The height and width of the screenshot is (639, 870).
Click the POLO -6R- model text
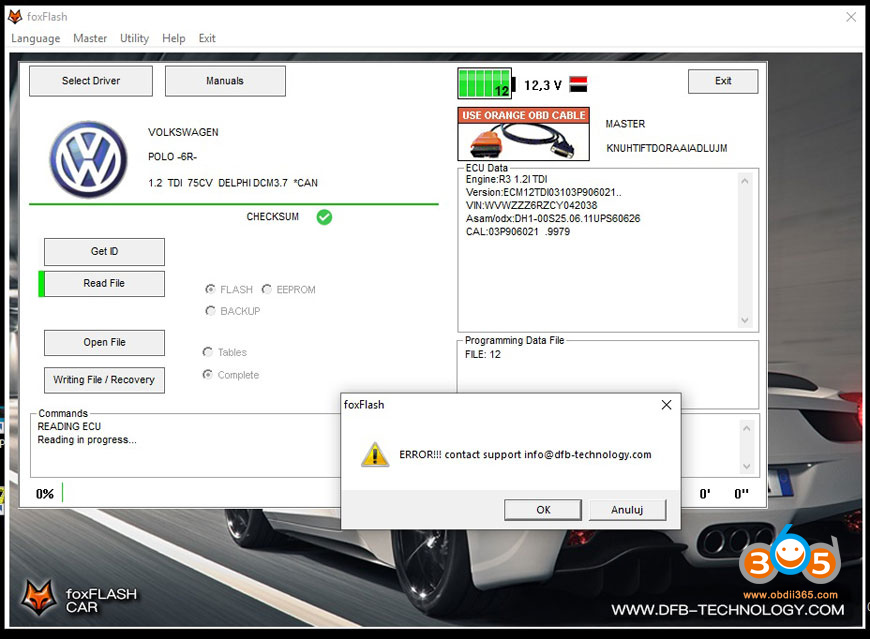pyautogui.click(x=173, y=157)
